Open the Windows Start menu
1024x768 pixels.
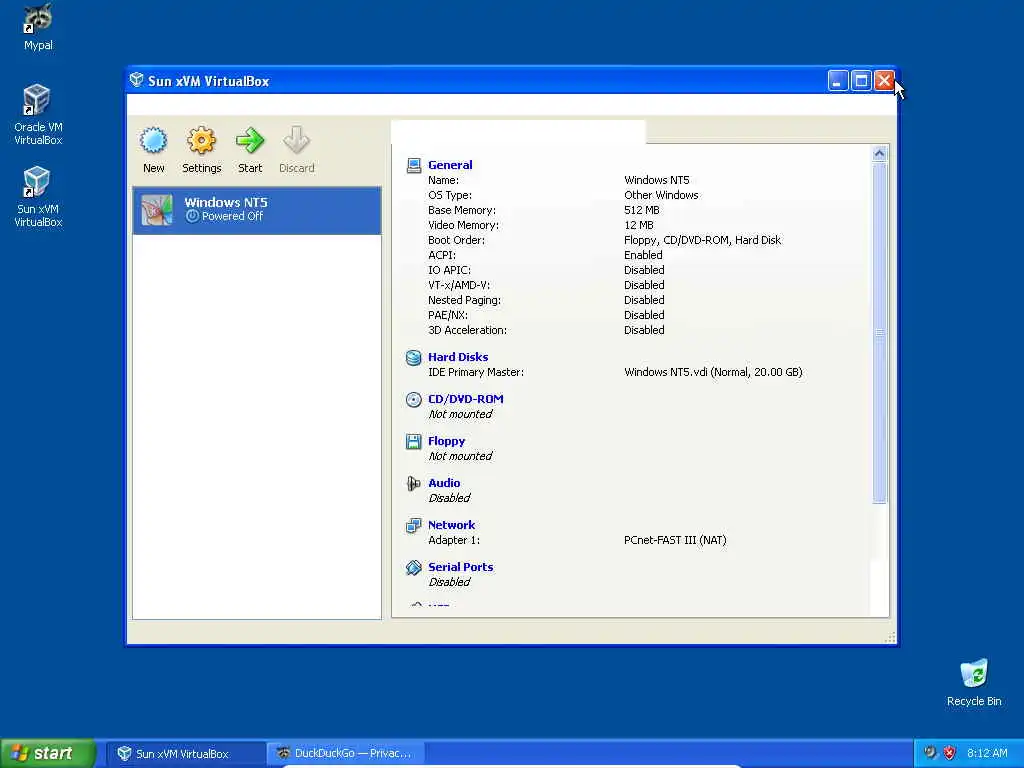(47, 754)
